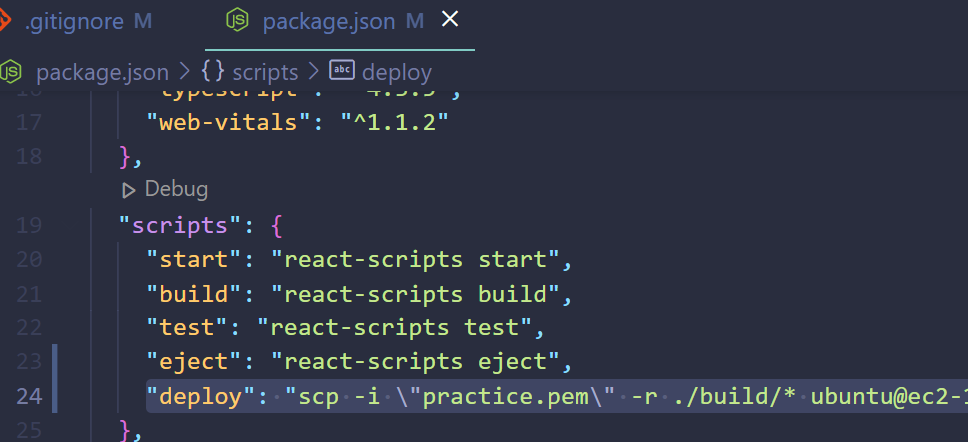Image resolution: width=968 pixels, height=442 pixels.
Task: Click the "eject" key text
Action: point(194,362)
